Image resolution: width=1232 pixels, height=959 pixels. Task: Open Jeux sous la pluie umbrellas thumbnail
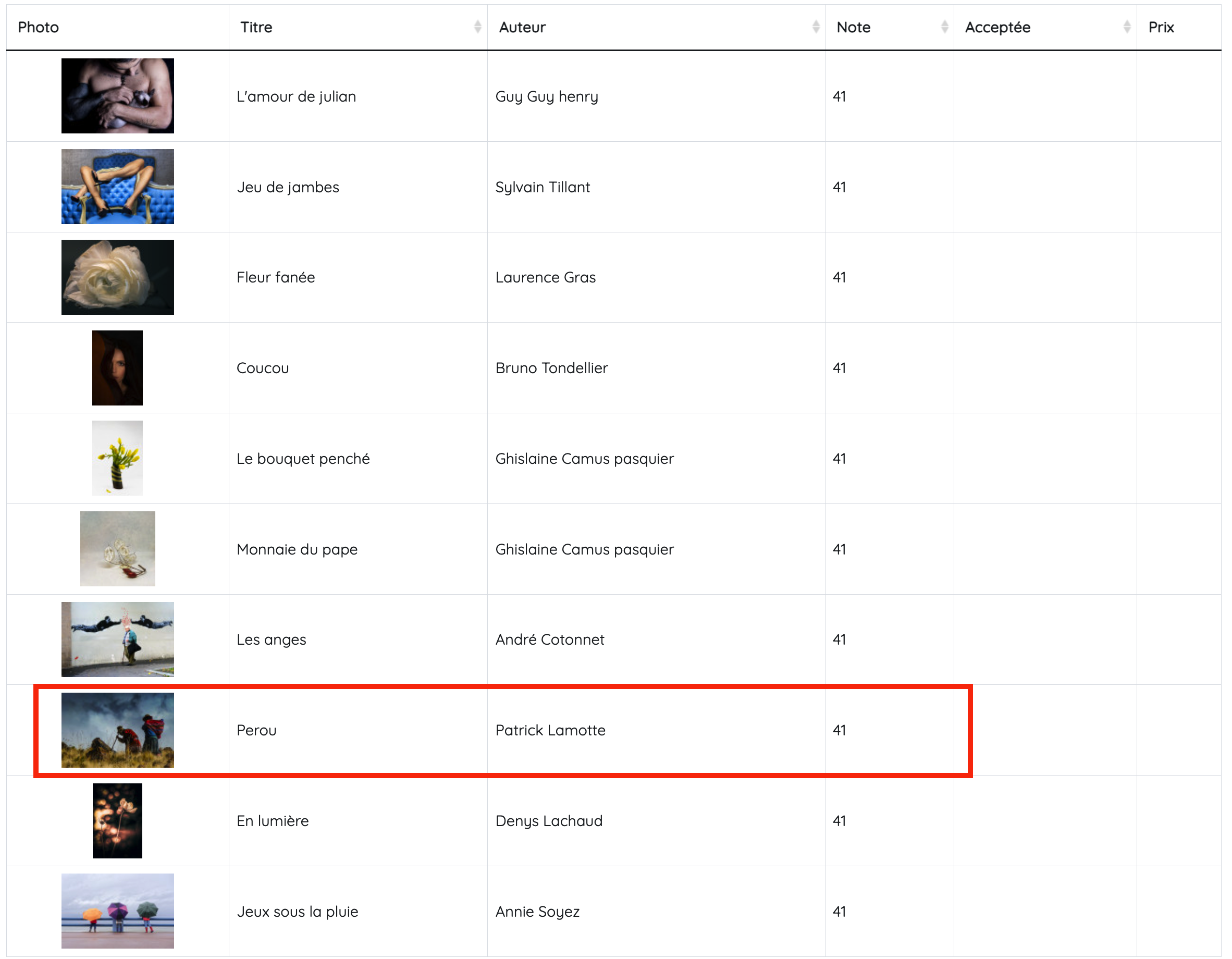pos(117,911)
